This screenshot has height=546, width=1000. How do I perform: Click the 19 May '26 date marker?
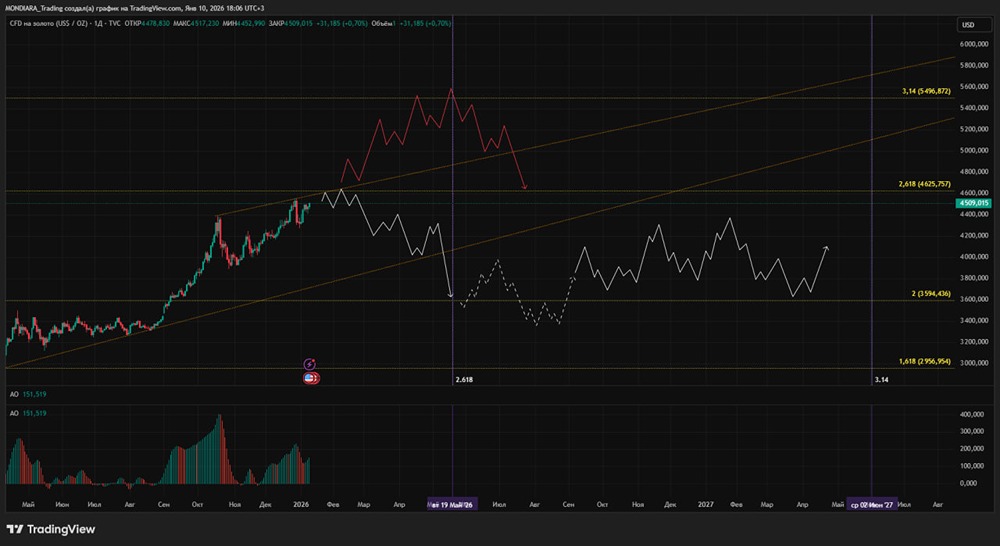point(452,505)
